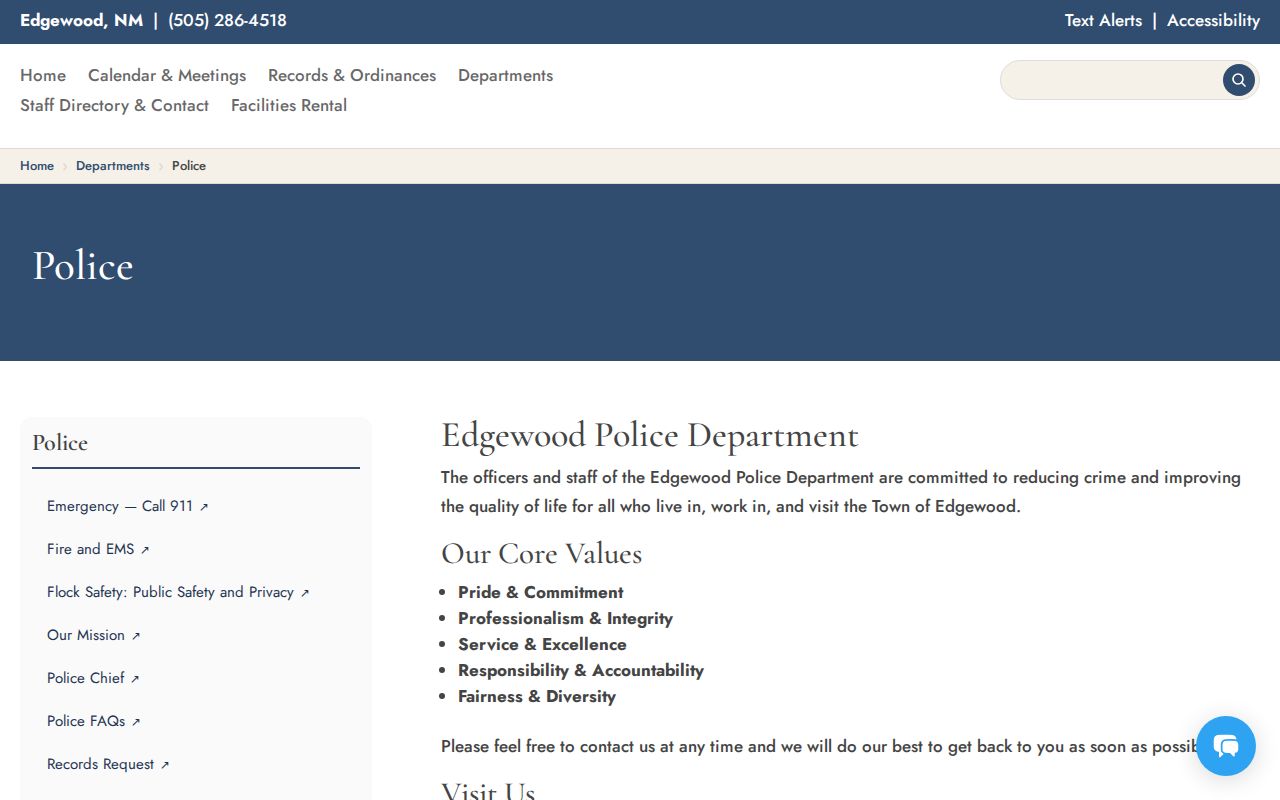Viewport: 1280px width, 800px height.
Task: Click Police in the breadcrumb trail
Action: coord(189,166)
